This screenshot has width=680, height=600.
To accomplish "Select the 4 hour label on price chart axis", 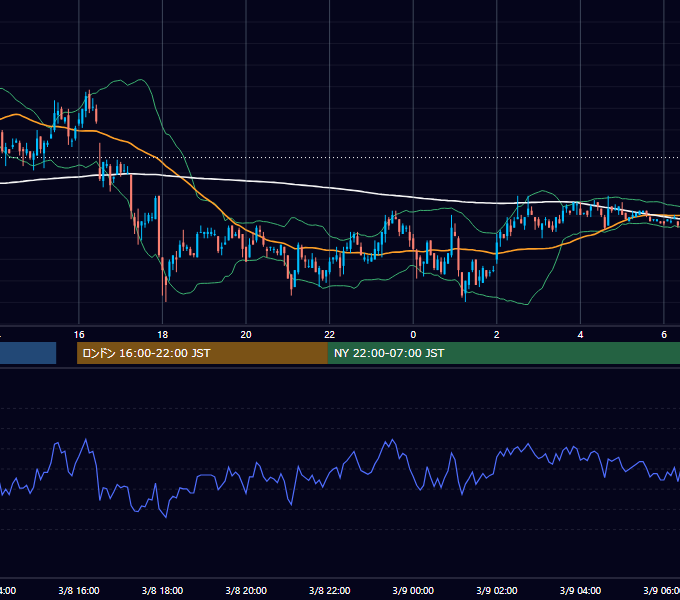I will 580,335.
